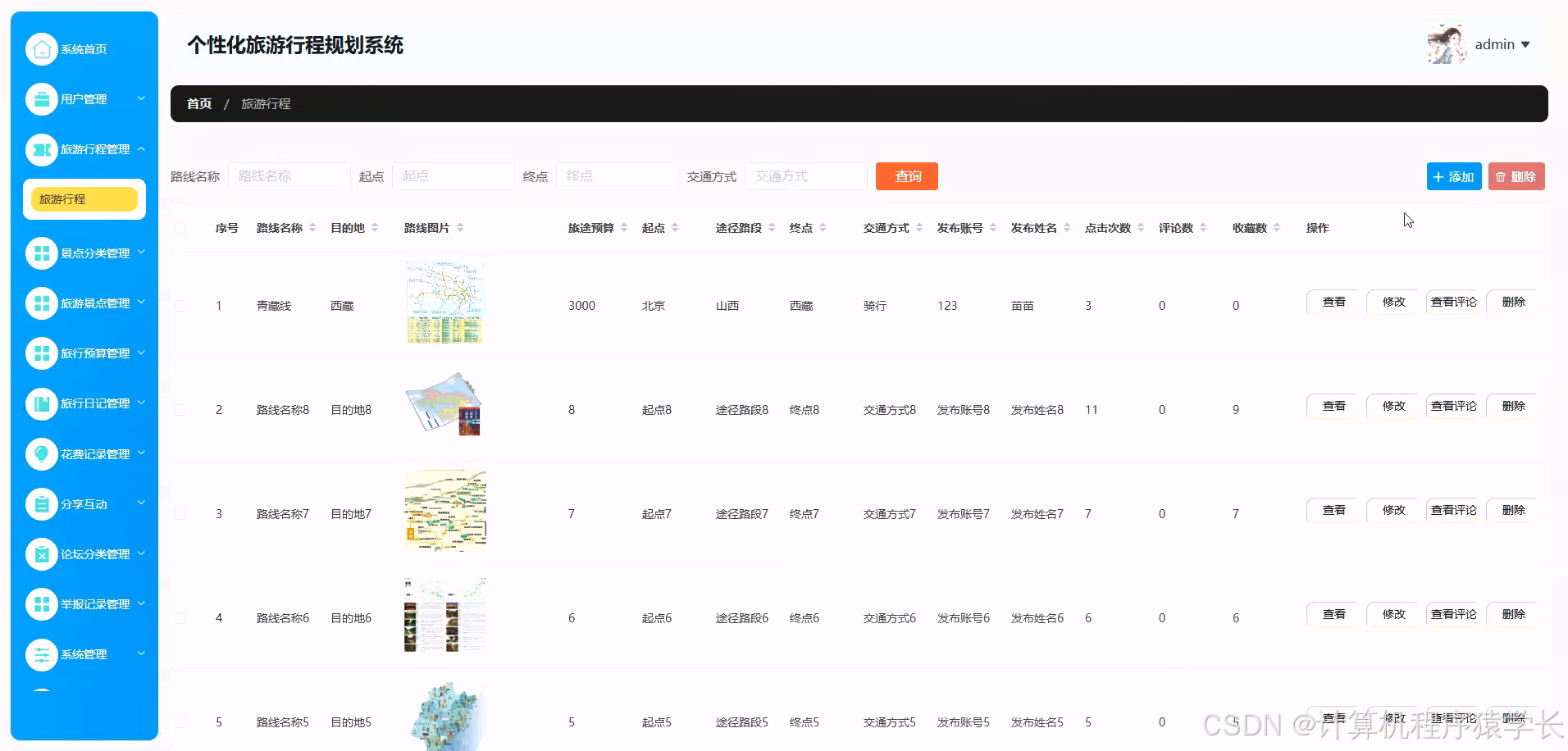Image resolution: width=1568 pixels, height=751 pixels.
Task: Open the admin account dropdown
Action: point(1501,44)
